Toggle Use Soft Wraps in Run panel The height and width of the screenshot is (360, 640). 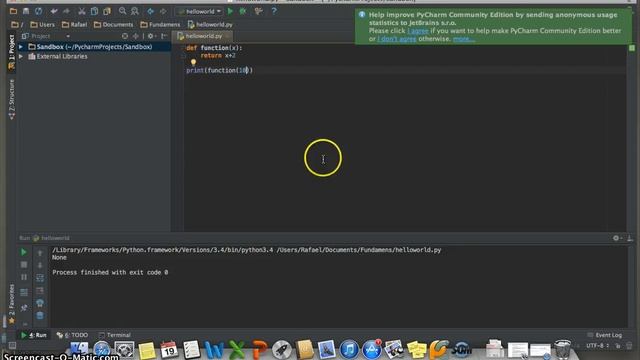point(40,278)
